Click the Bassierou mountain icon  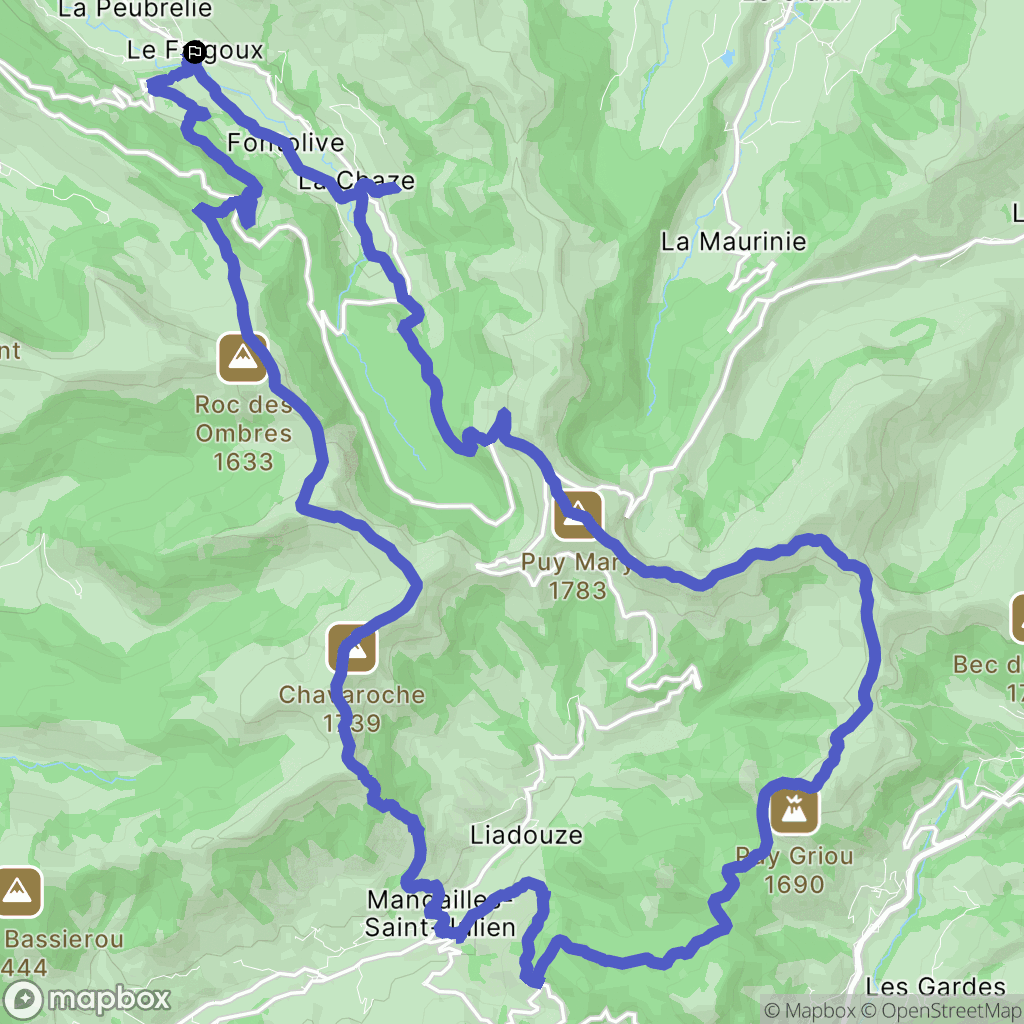(18, 892)
